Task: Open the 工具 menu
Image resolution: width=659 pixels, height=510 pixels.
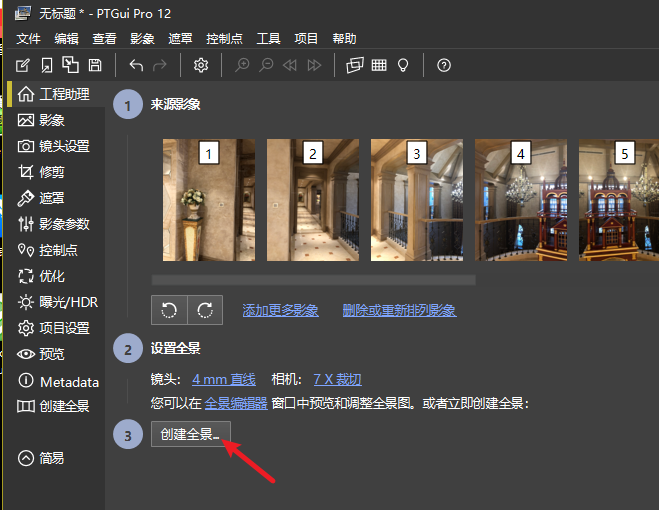Action: tap(269, 39)
